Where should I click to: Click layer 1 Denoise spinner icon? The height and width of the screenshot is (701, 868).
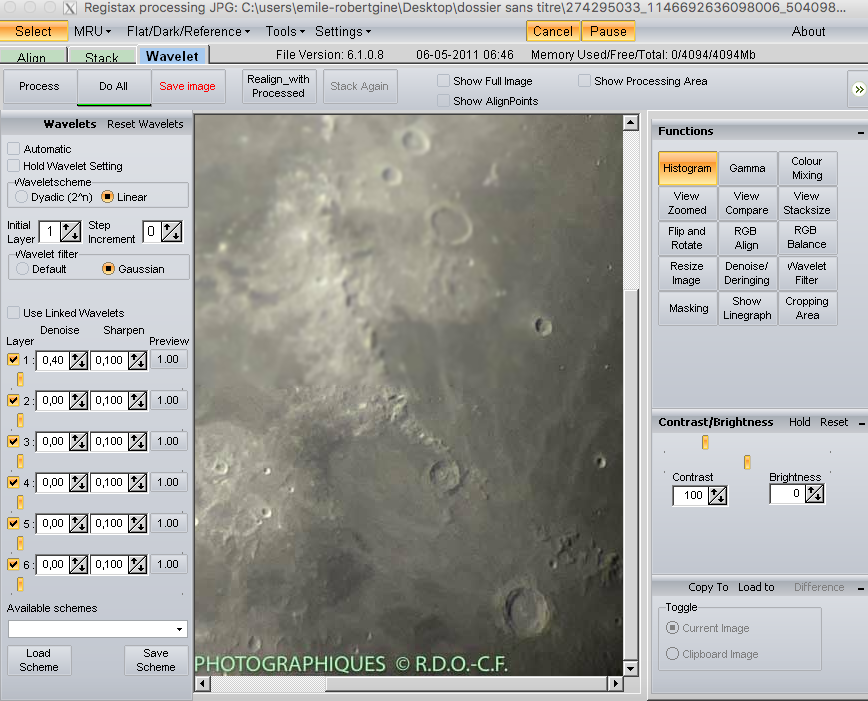coord(79,360)
